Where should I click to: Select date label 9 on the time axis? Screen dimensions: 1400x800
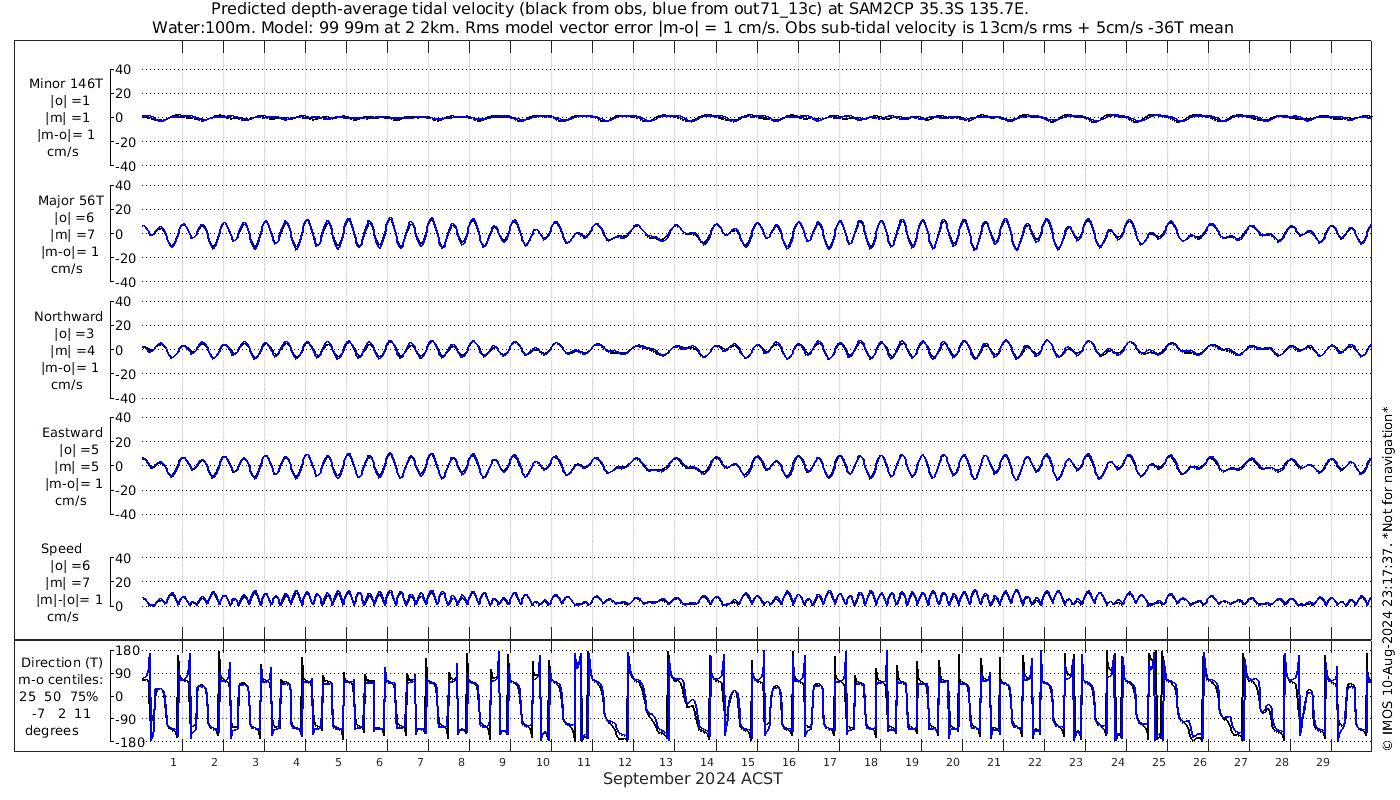pyautogui.click(x=502, y=762)
